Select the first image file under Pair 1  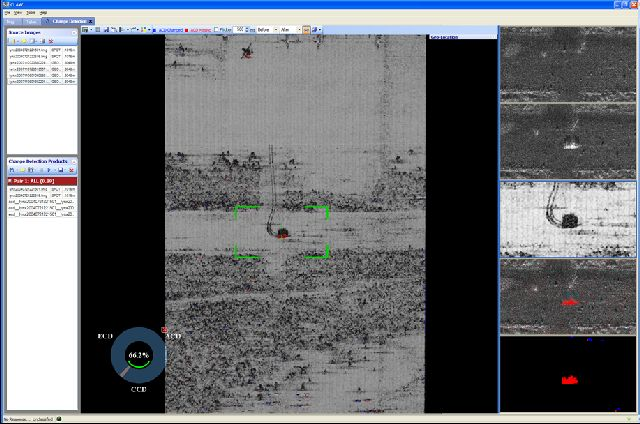[42, 190]
